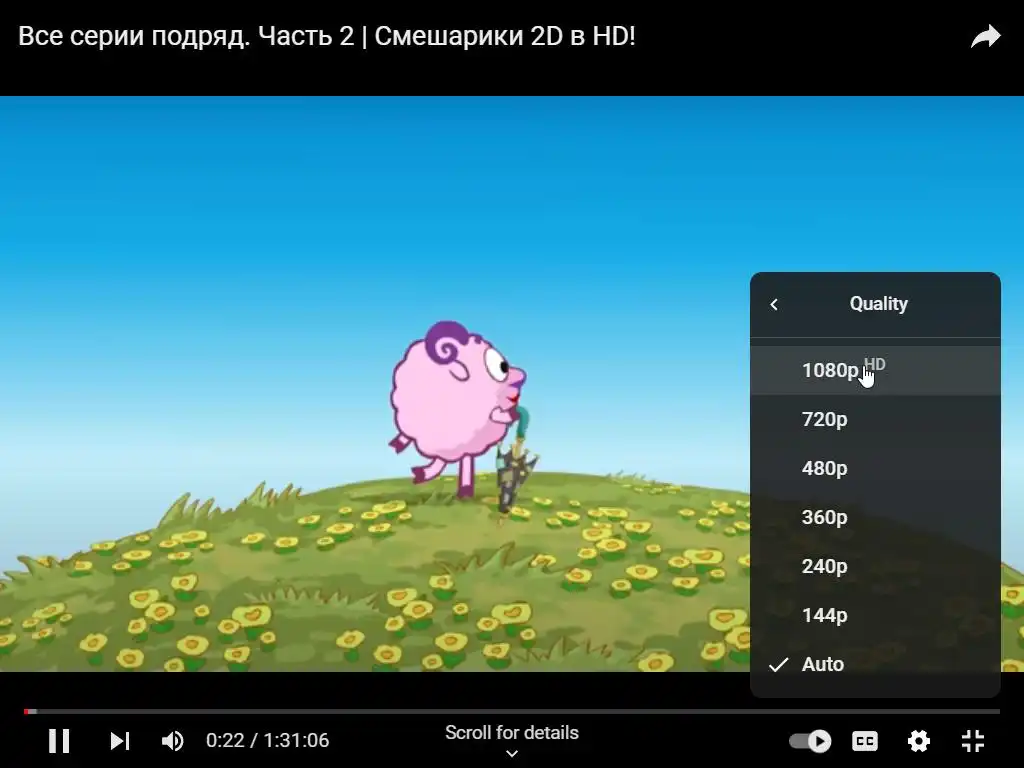The width and height of the screenshot is (1024, 768).
Task: Go back from the Quality menu
Action: coord(774,304)
